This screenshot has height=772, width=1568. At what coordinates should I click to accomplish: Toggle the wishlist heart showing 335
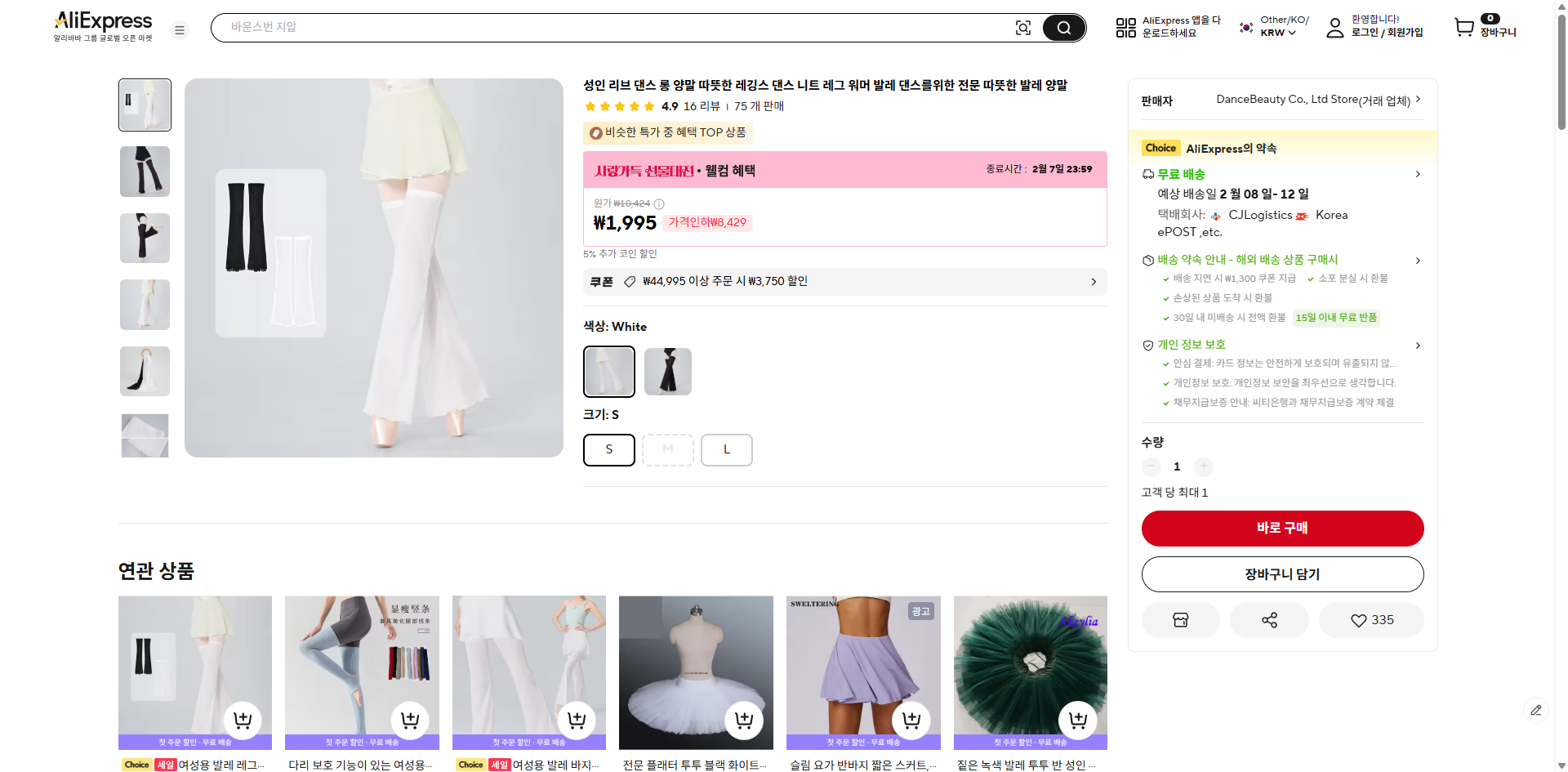[x=1370, y=619]
